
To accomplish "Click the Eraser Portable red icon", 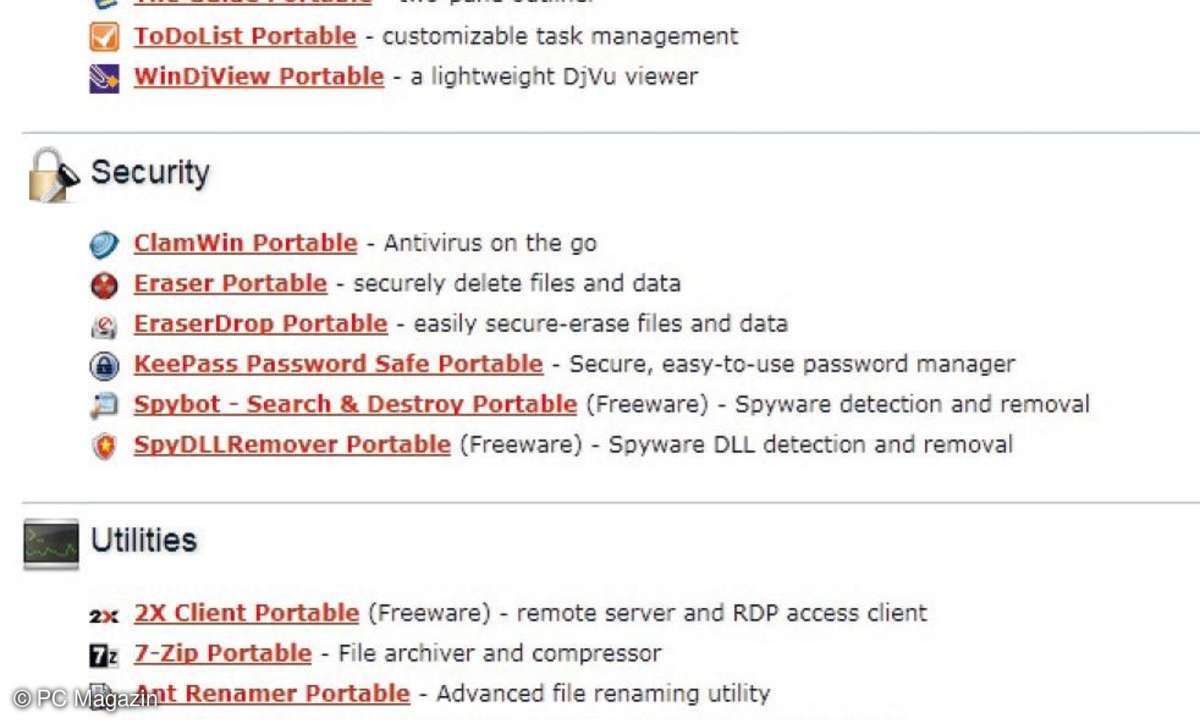I will [104, 285].
